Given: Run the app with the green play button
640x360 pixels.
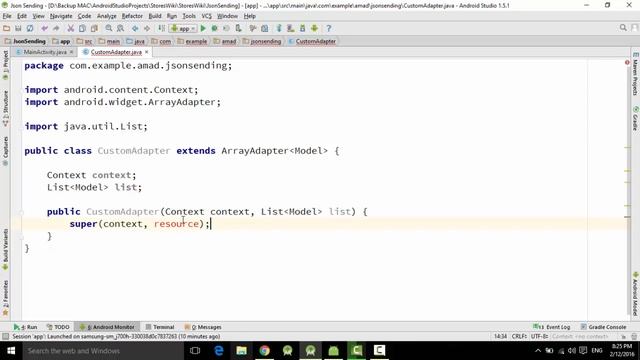Looking at the screenshot, I should tap(203, 28).
